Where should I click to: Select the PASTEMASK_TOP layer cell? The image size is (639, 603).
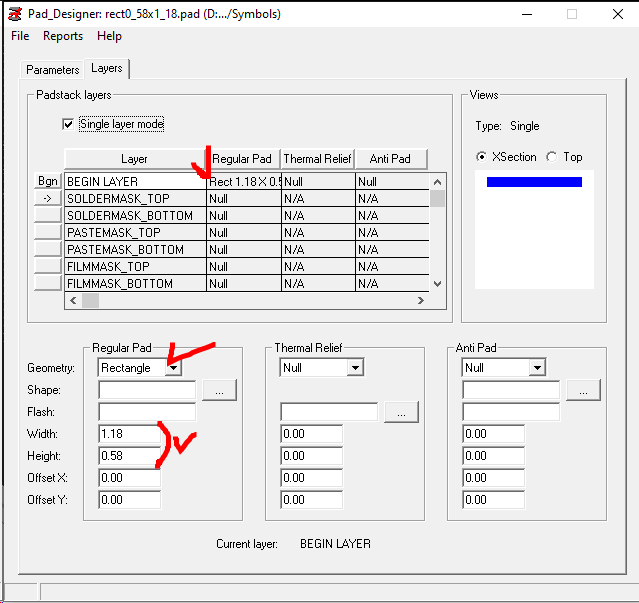coord(135,232)
